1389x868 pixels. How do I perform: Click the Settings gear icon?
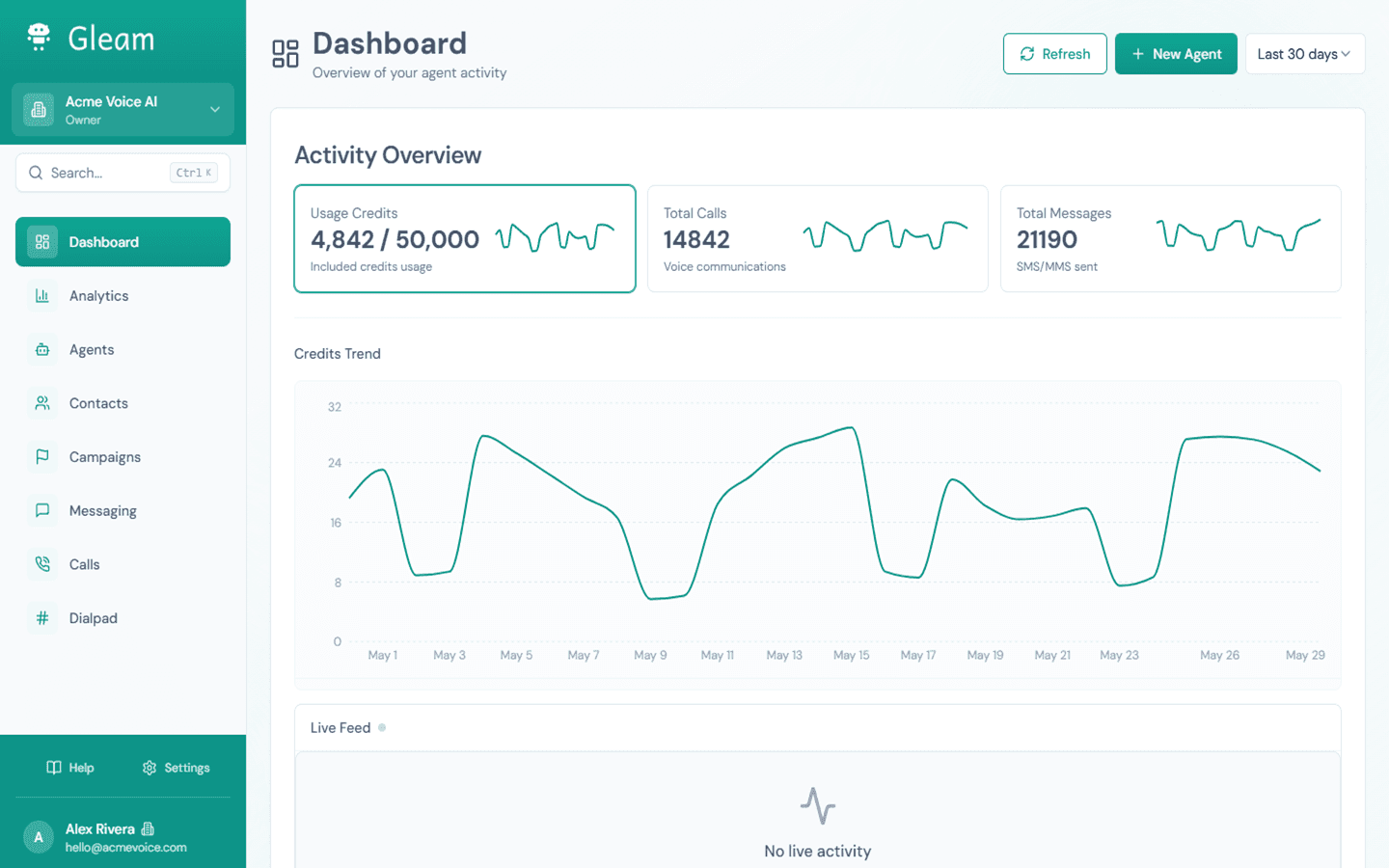[x=150, y=768]
